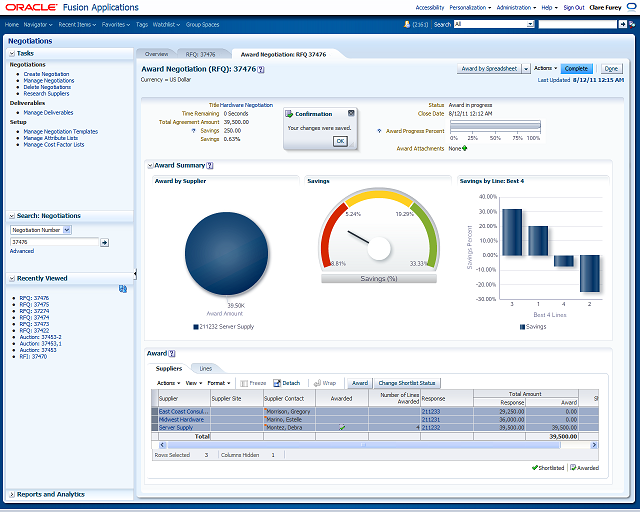Click 211232 Server Supply legend swatch
The width and height of the screenshot is (640, 512).
point(196,327)
